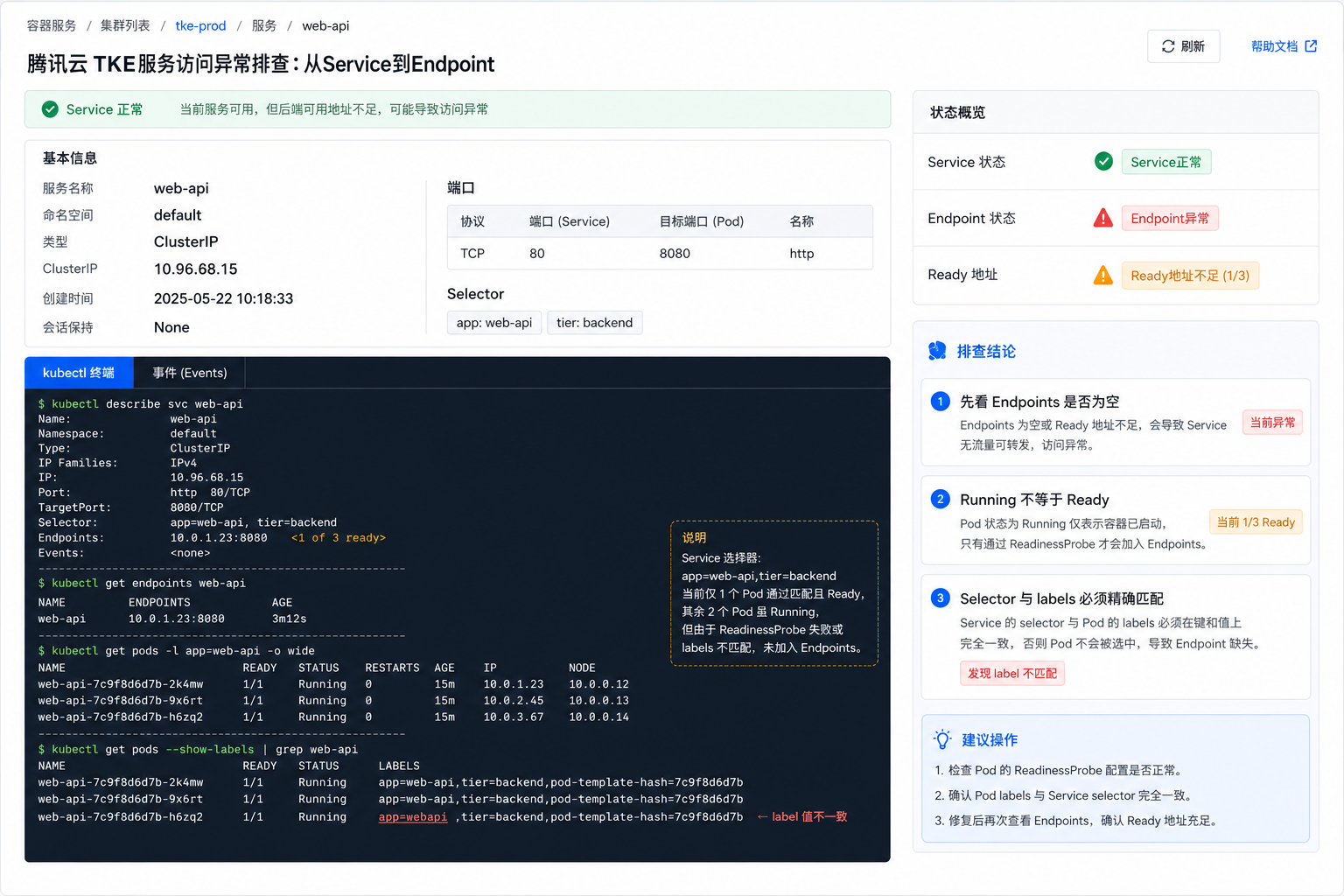Click protocol cell TCP in port table
This screenshot has width=1344, height=896.
[x=472, y=254]
